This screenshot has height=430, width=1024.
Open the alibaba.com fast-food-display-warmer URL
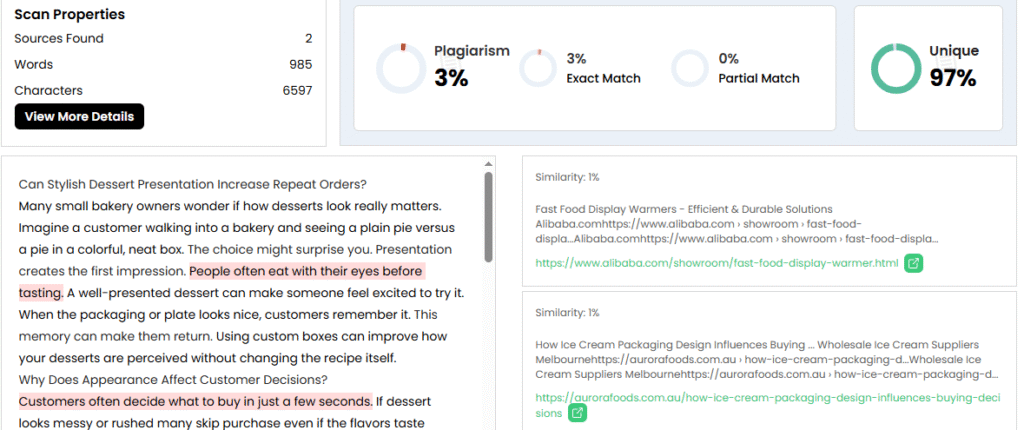point(717,264)
